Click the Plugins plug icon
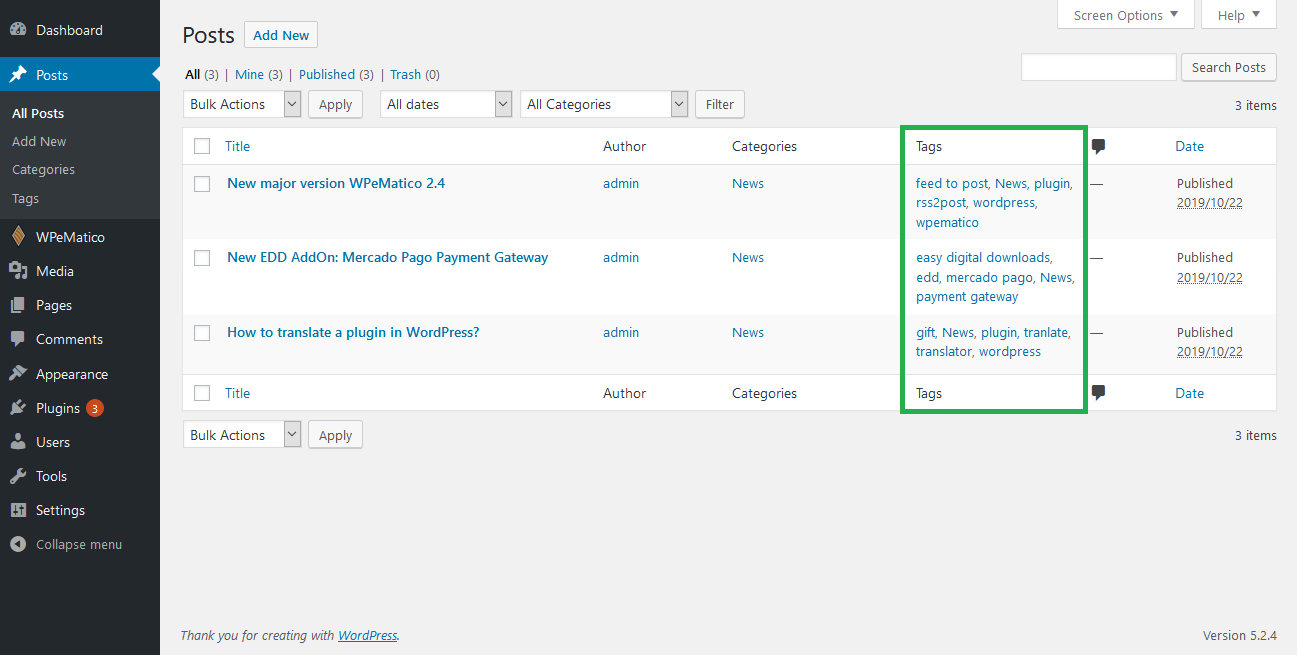The width and height of the screenshot is (1297, 655). [18, 408]
